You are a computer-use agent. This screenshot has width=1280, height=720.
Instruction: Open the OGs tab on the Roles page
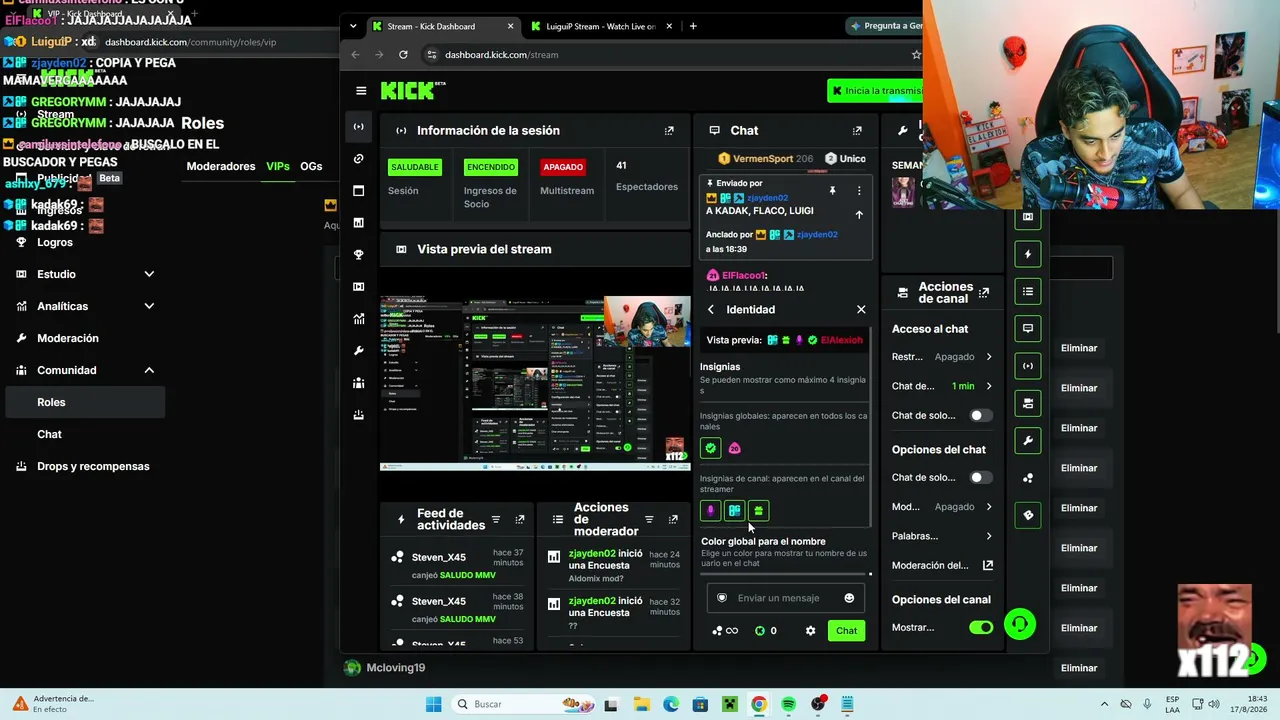tap(311, 166)
